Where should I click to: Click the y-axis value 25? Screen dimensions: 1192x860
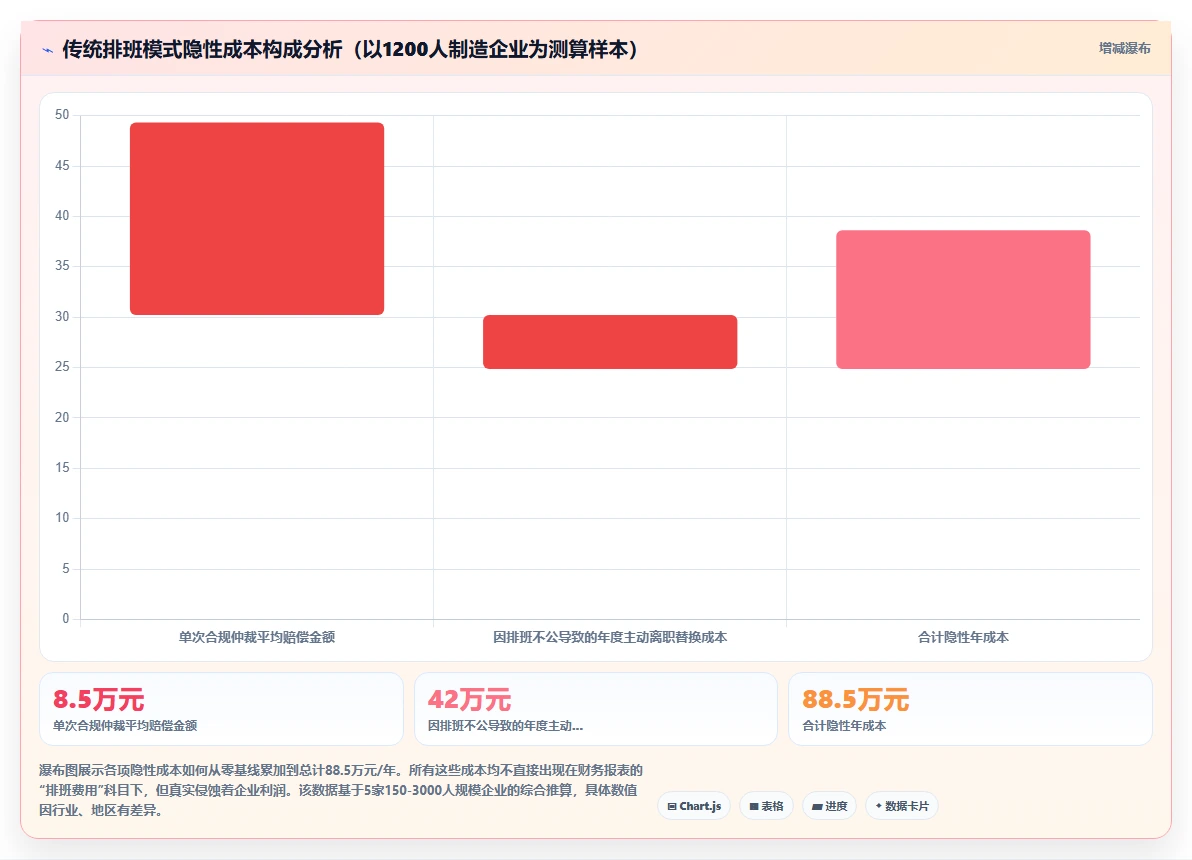pos(62,367)
